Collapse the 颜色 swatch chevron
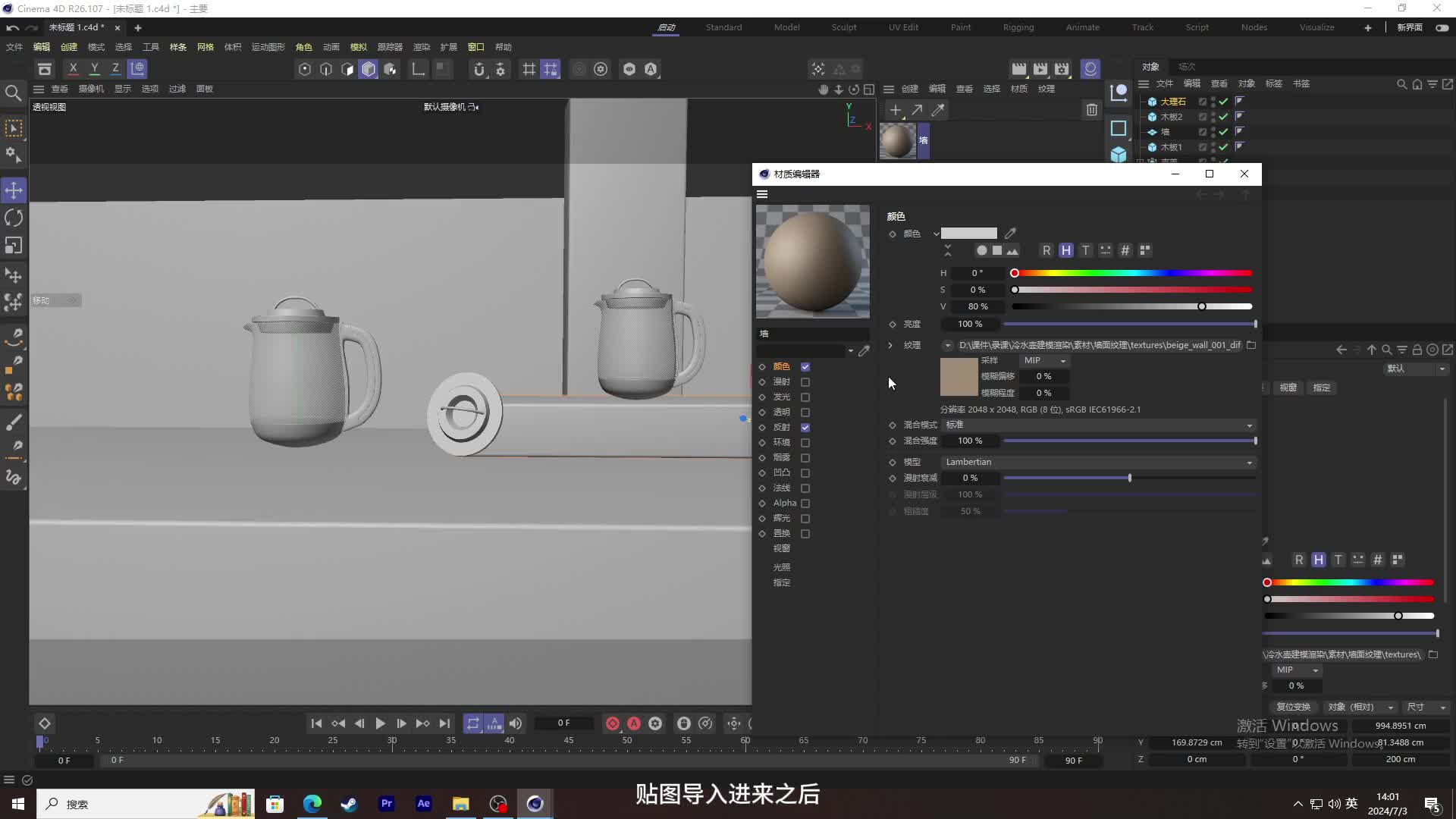This screenshot has width=1456, height=819. tap(936, 234)
